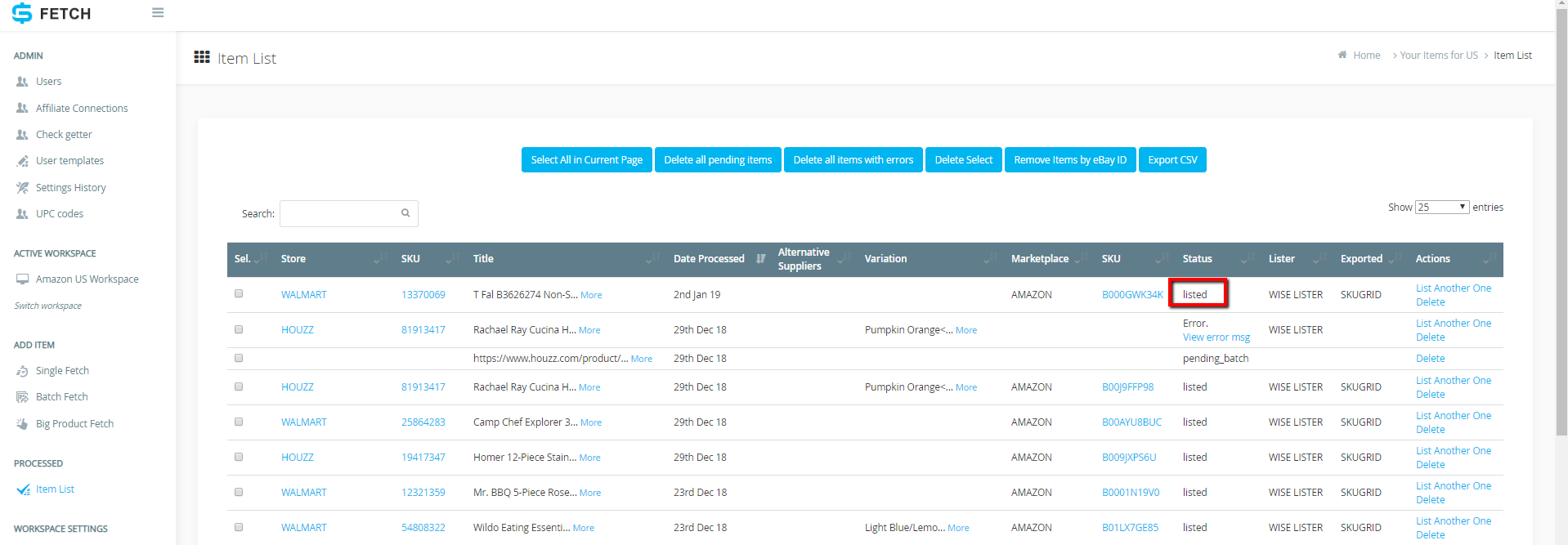This screenshot has height=545, width=1568.
Task: Open WALMART store link for 25864283
Action: click(x=304, y=422)
